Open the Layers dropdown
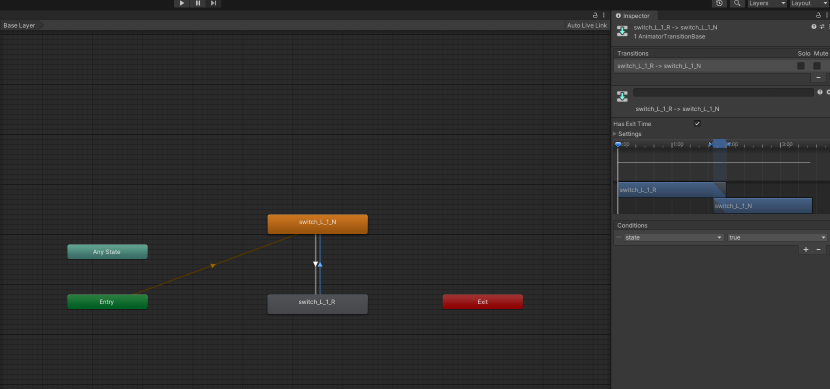Screen dimensions: 830x389 tap(767, 3)
